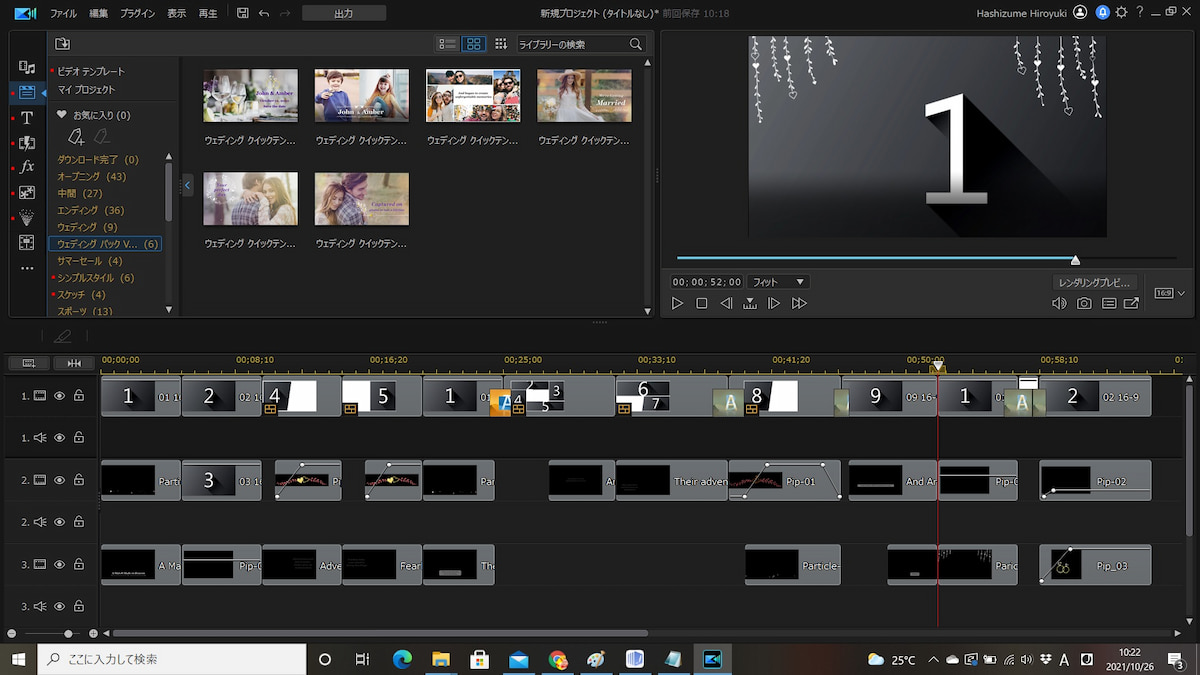Open the PiP/overlay room icon
Screen dimensions: 1200x675
[x=27, y=192]
